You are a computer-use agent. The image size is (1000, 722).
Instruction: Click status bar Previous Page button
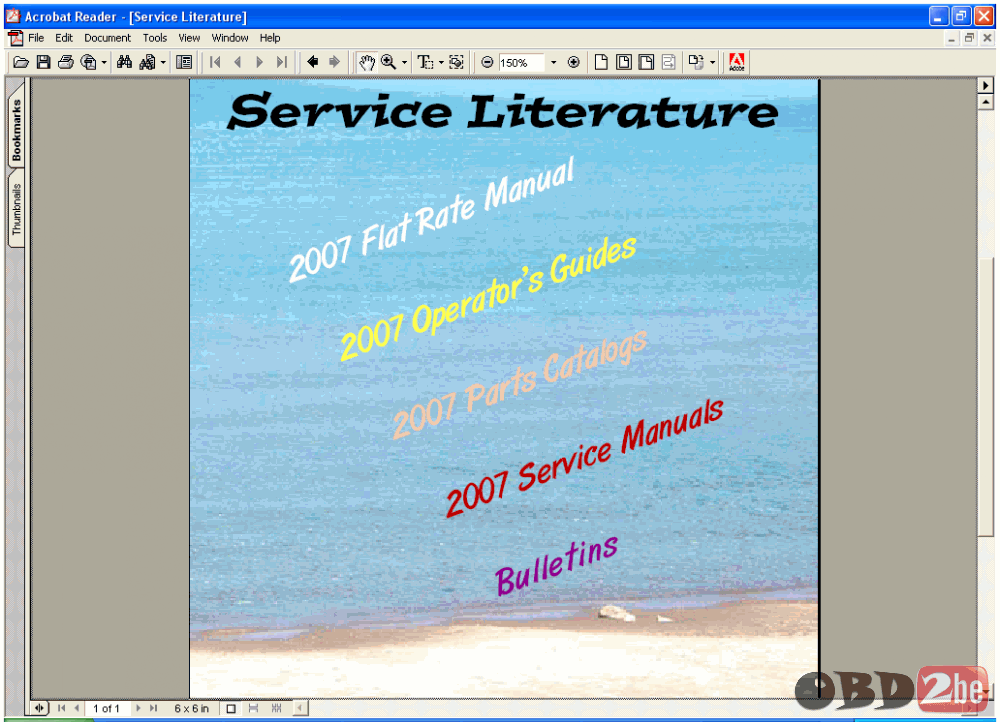tap(77, 708)
